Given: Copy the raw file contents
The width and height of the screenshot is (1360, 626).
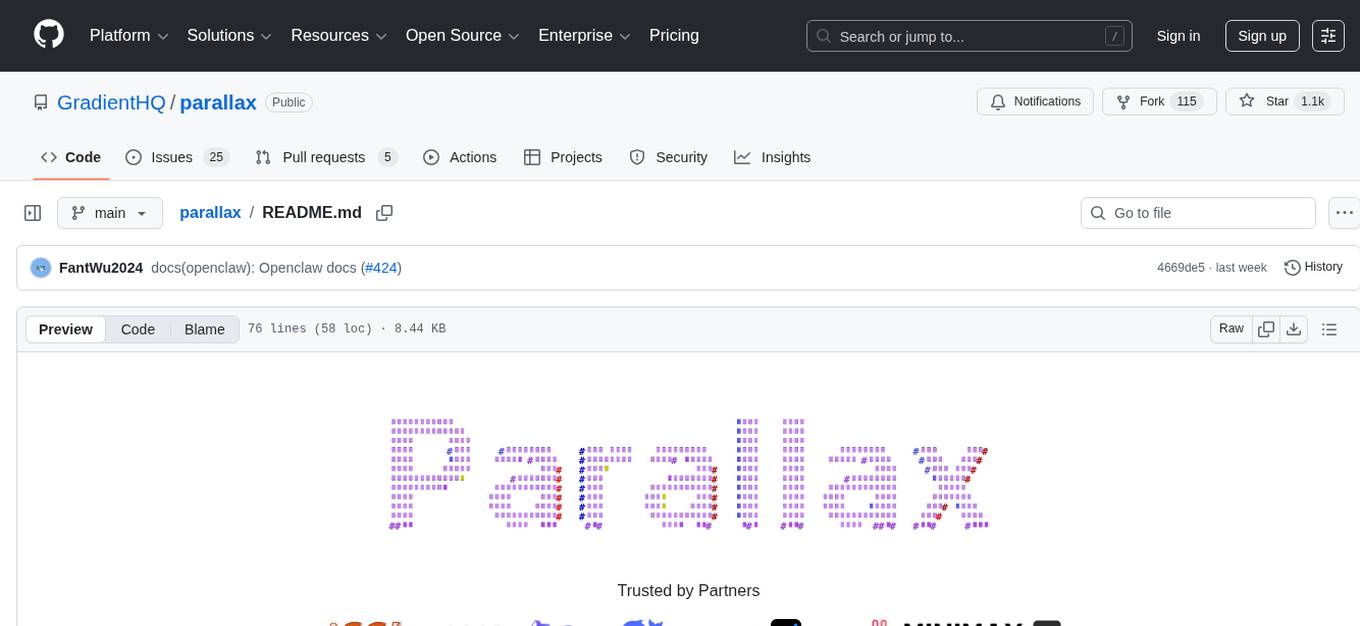Looking at the screenshot, I should coord(1266,329).
